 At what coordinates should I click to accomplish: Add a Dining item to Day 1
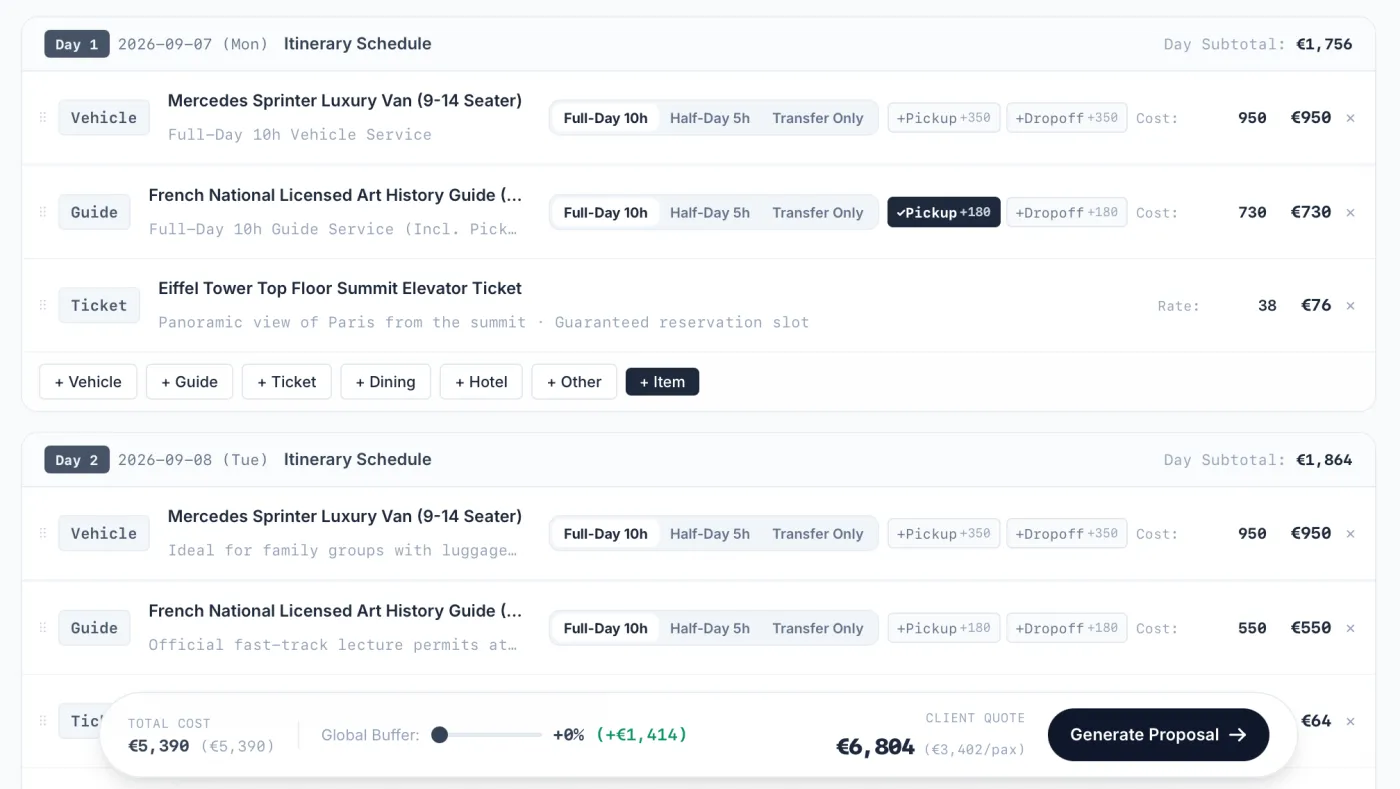click(385, 382)
